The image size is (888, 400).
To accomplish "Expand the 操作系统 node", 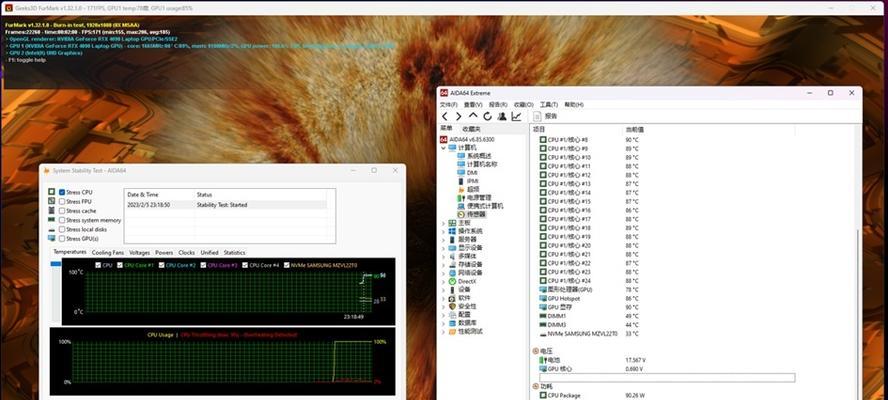I will [443, 231].
